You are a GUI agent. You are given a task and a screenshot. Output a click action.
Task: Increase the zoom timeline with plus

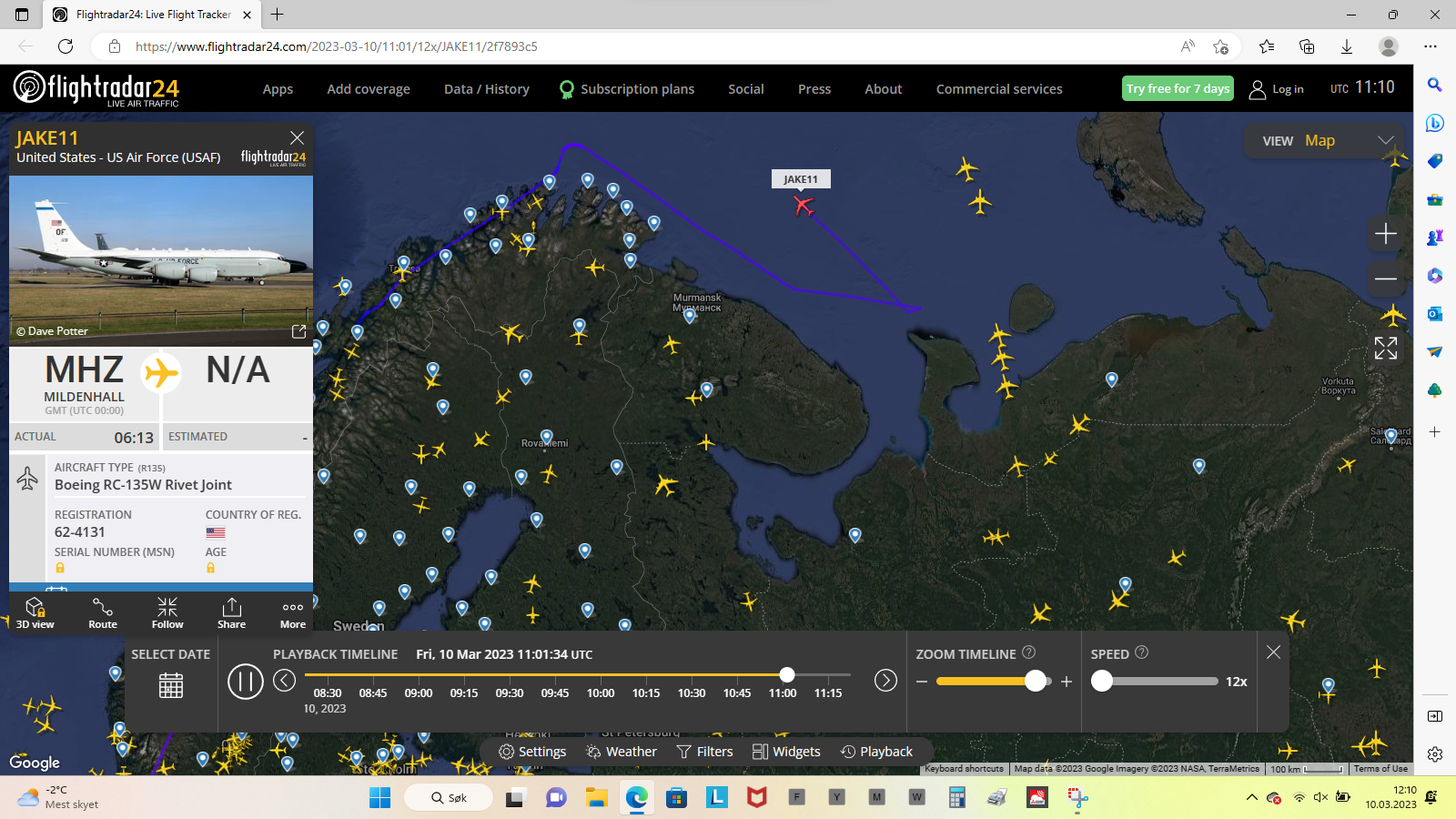(x=1067, y=681)
